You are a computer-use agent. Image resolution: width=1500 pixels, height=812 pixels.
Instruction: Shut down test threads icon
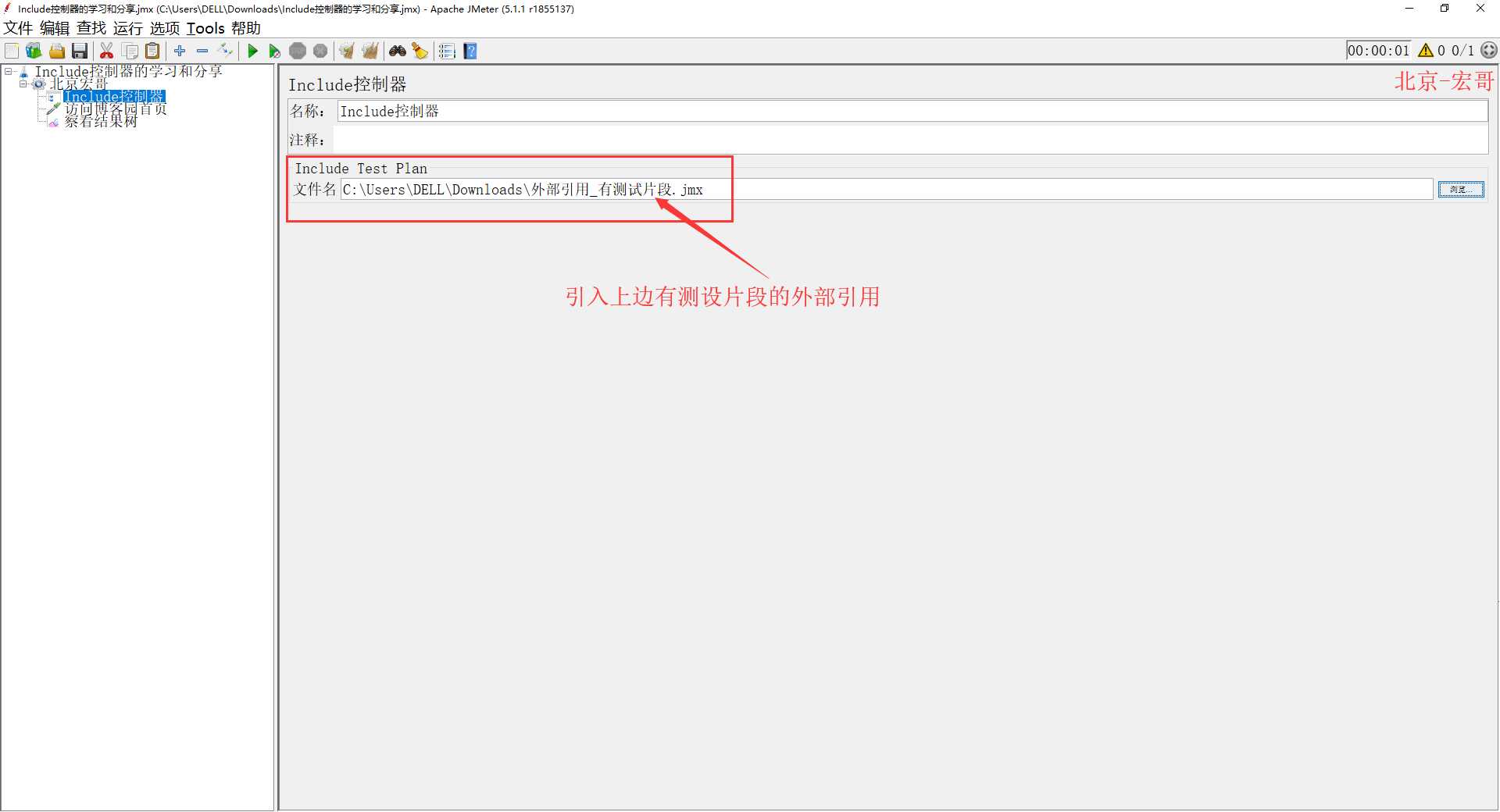(320, 52)
